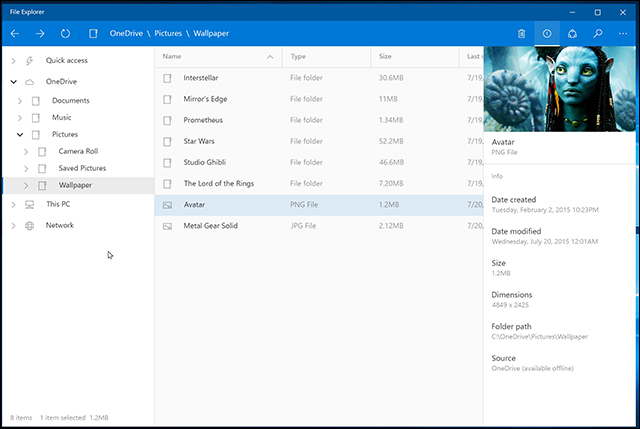This screenshot has height=429, width=640.
Task: Click the 46.6MB size of Studio Ghibli
Action: pyautogui.click(x=391, y=162)
